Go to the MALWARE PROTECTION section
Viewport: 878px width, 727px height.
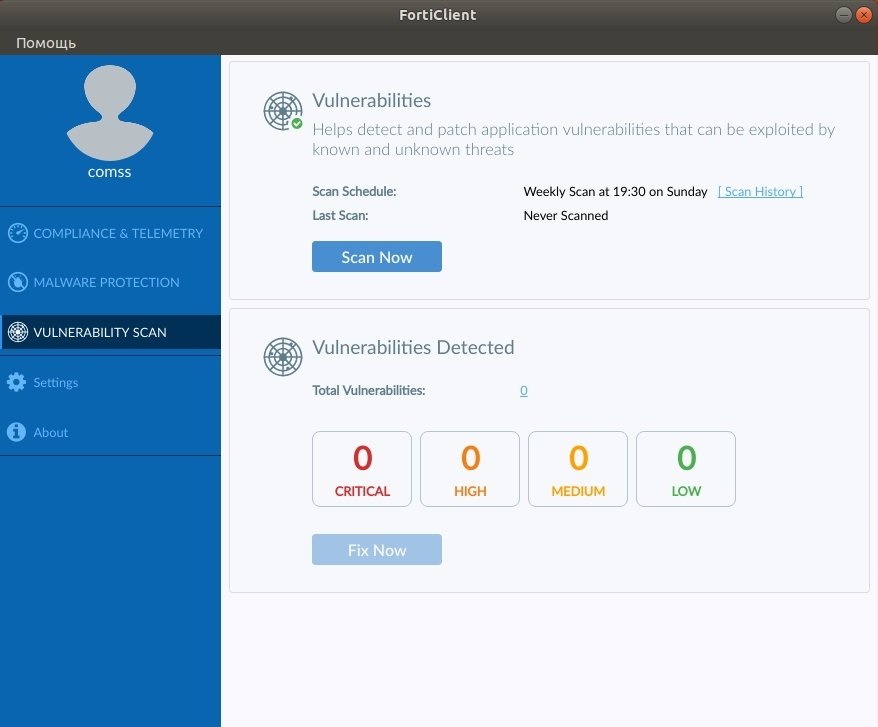point(110,282)
